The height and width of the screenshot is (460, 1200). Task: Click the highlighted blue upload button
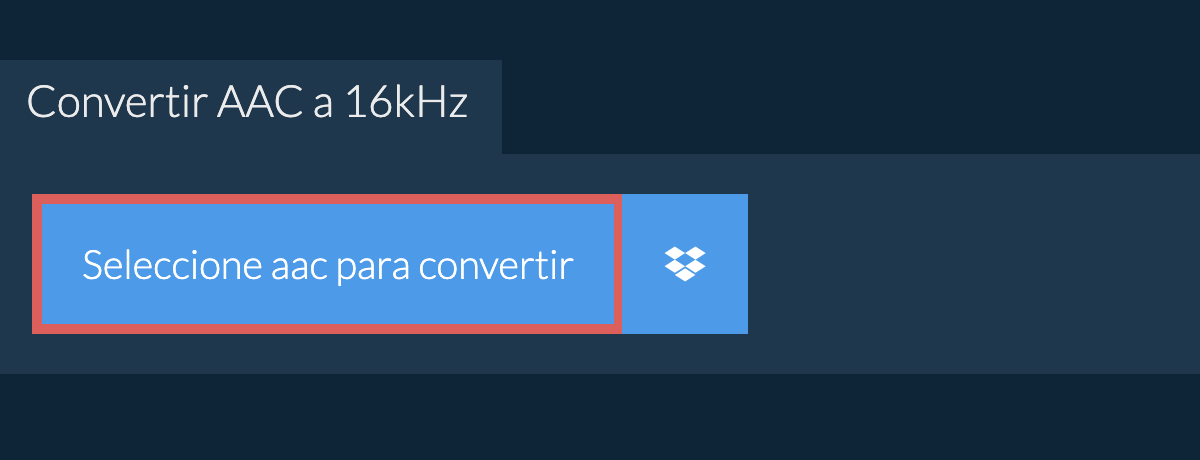coord(327,264)
